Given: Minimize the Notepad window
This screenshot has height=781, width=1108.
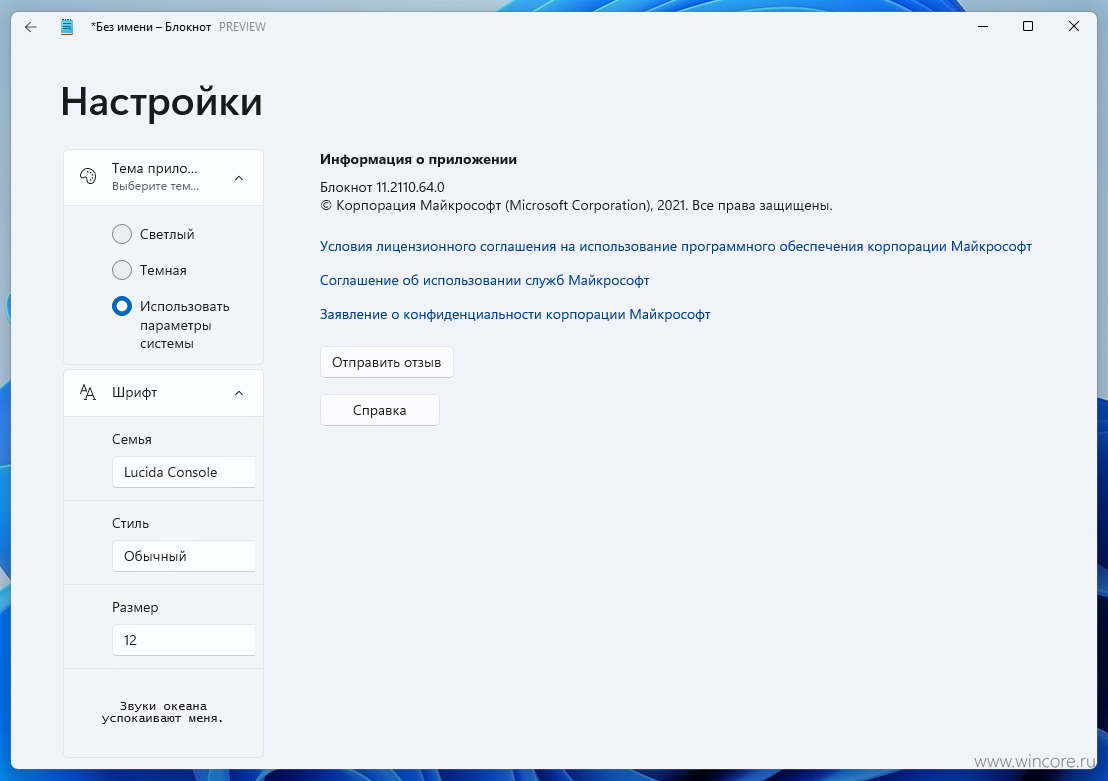Looking at the screenshot, I should [983, 26].
